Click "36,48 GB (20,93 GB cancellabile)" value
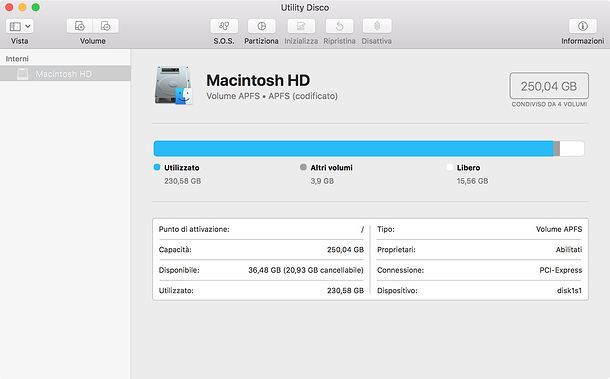 (x=306, y=270)
